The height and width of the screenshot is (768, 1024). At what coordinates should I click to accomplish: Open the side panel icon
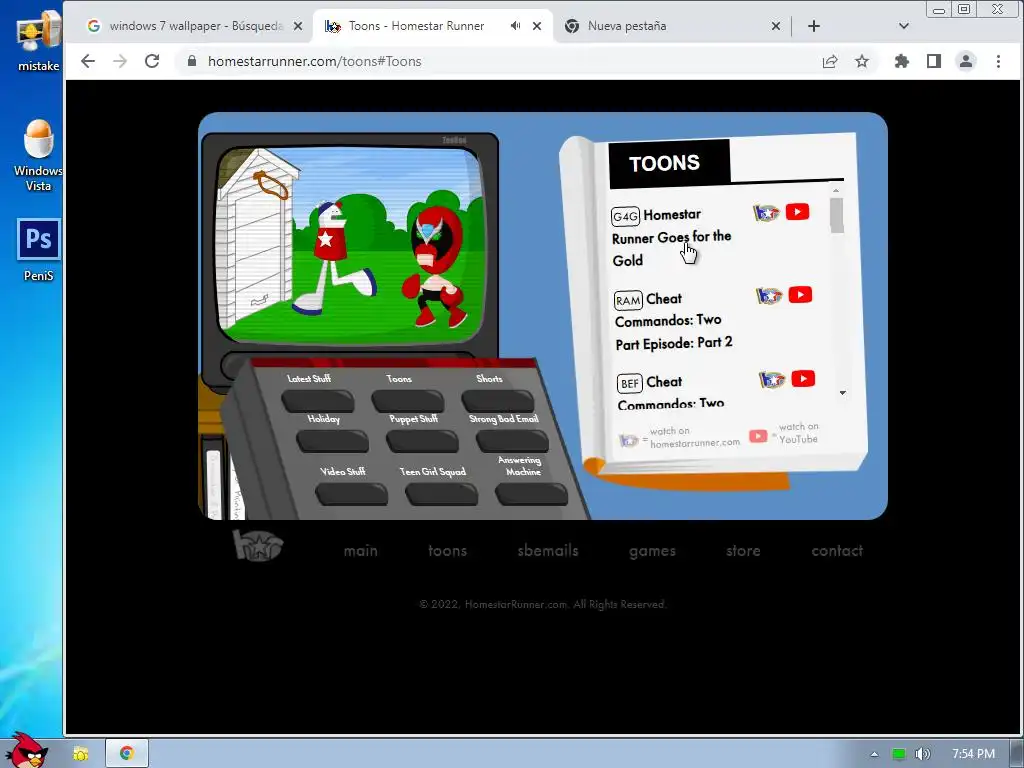pyautogui.click(x=934, y=61)
